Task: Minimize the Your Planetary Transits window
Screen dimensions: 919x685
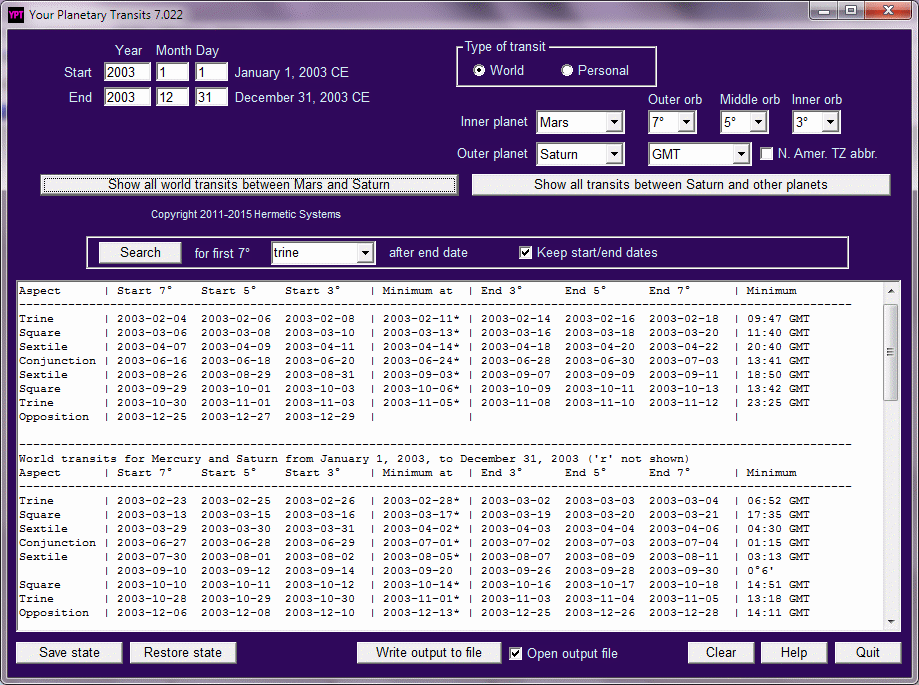Action: pyautogui.click(x=824, y=11)
